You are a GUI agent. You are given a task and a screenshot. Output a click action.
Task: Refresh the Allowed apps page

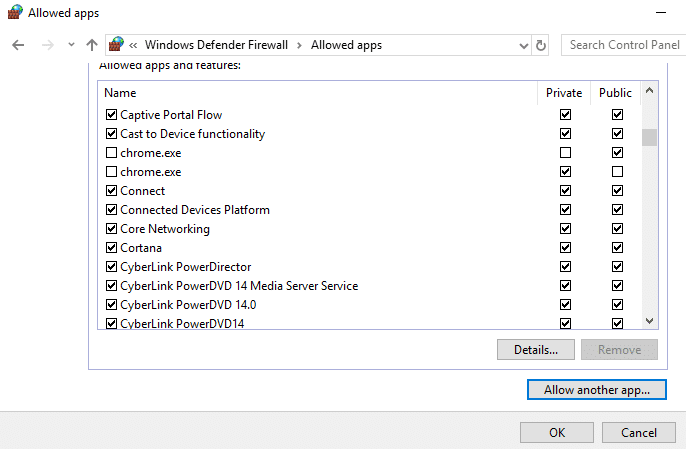point(541,45)
